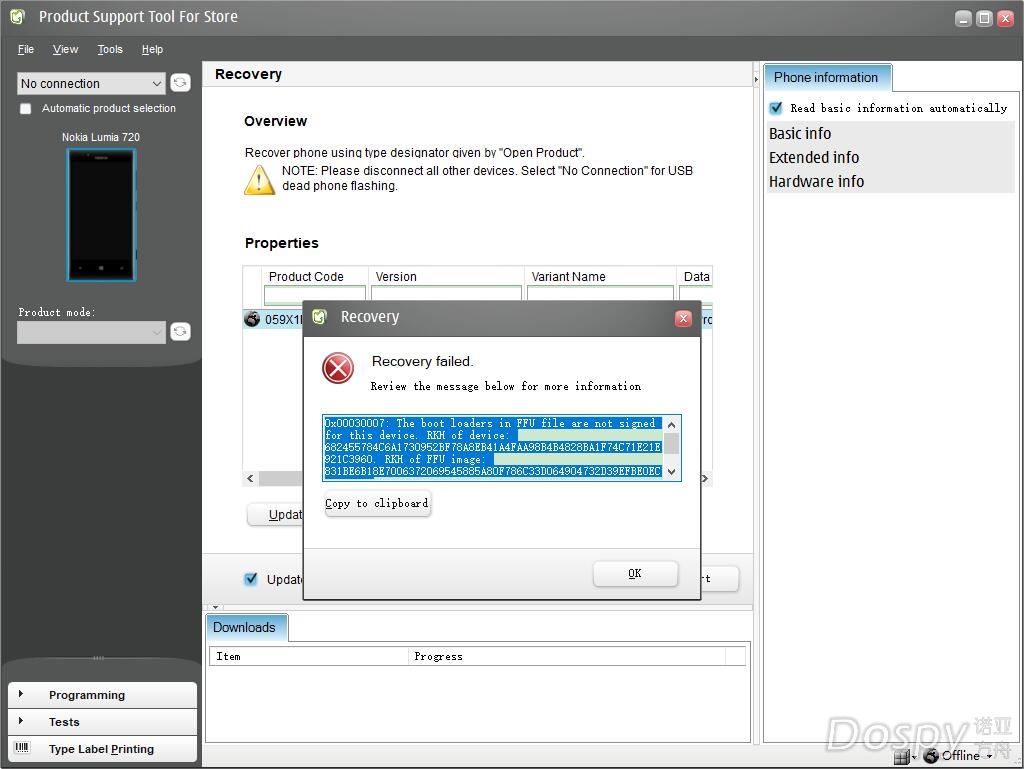Click the OK button in Recovery dialog
The width and height of the screenshot is (1024, 769).
(635, 573)
